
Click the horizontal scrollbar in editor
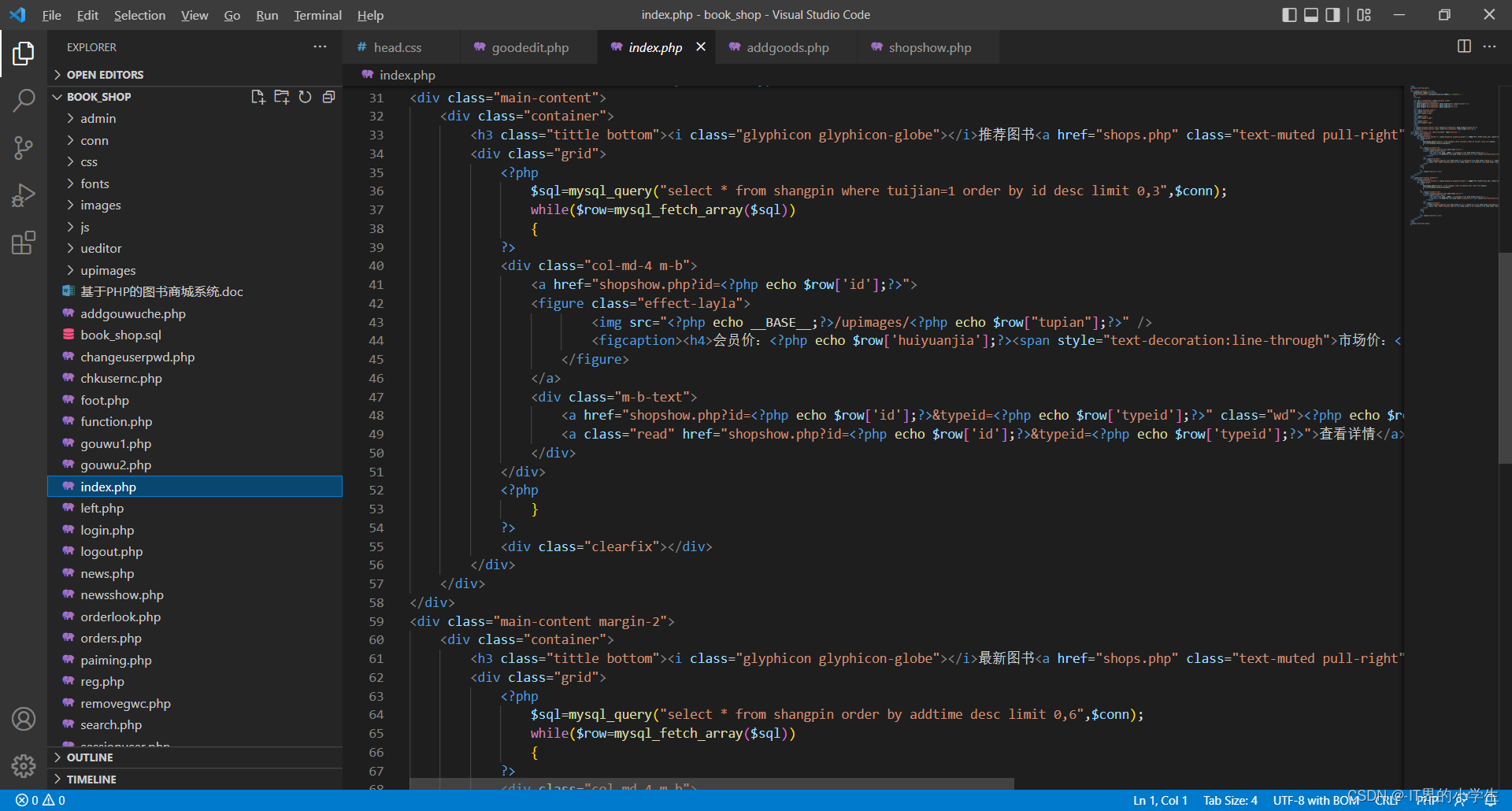(x=711, y=784)
